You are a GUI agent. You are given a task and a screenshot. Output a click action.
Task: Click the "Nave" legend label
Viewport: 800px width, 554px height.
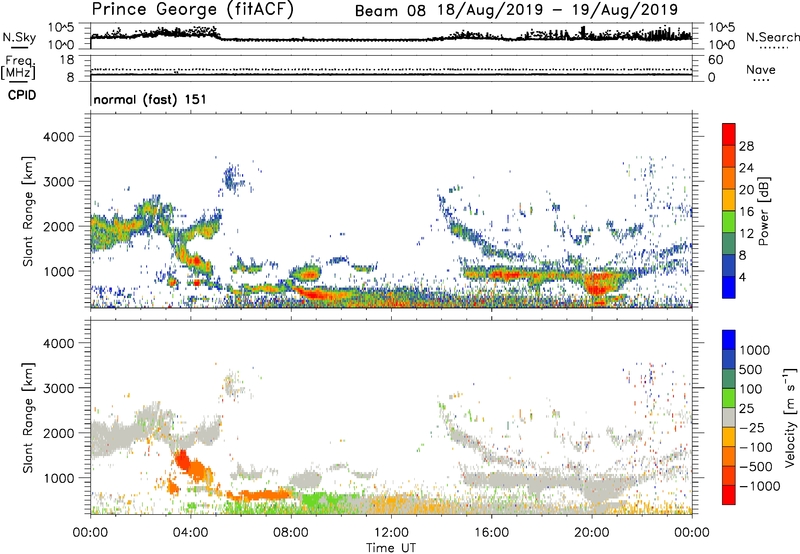tap(760, 70)
